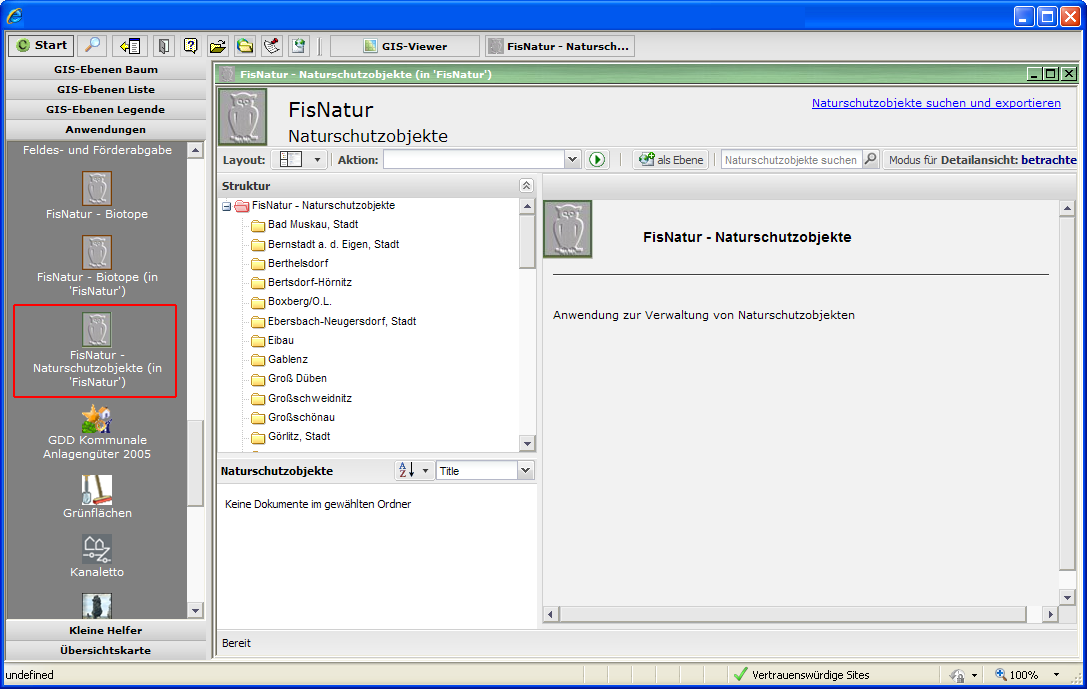Click the magnifier next to Naturschutzobjekte suchen field
1087x689 pixels.
click(870, 160)
